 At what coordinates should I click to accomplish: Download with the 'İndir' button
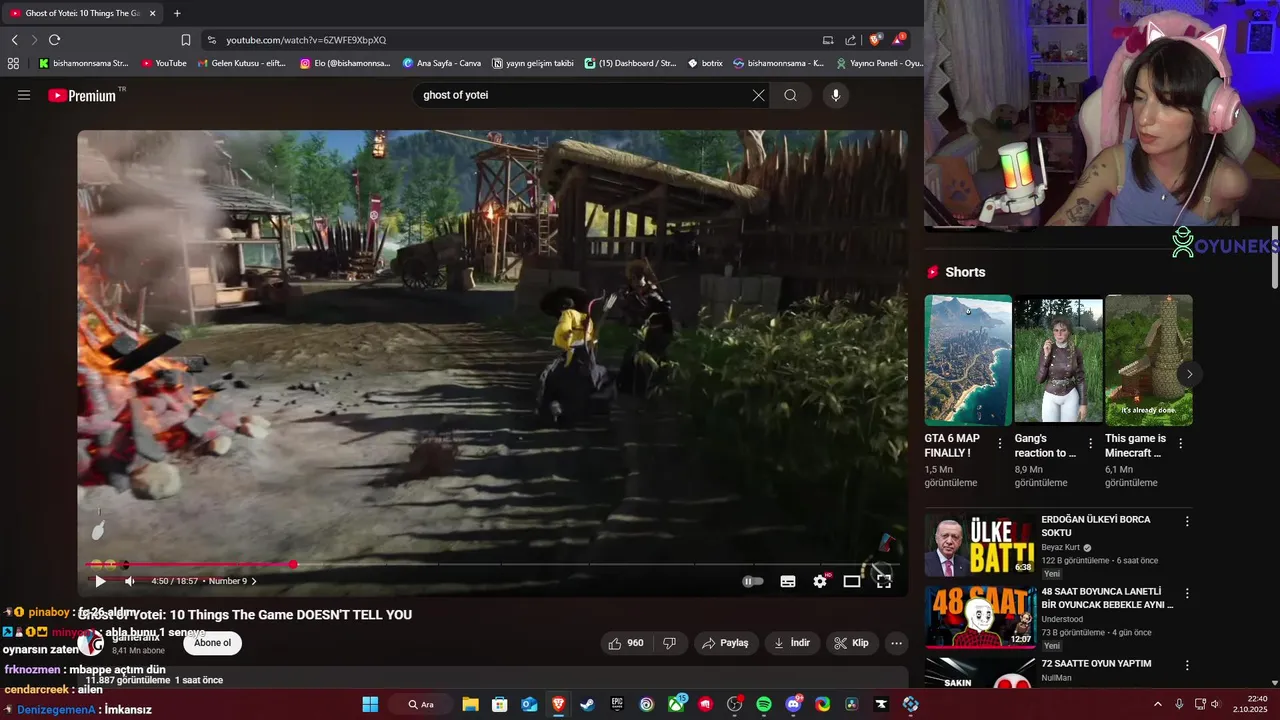tap(792, 643)
